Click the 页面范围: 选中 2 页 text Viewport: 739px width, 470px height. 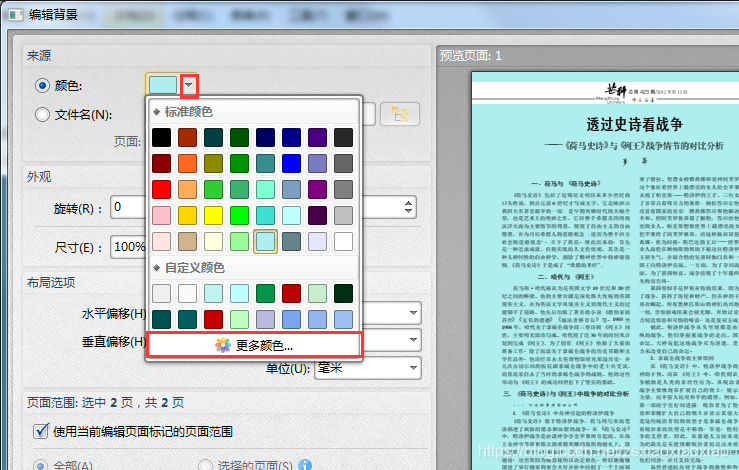click(x=105, y=403)
